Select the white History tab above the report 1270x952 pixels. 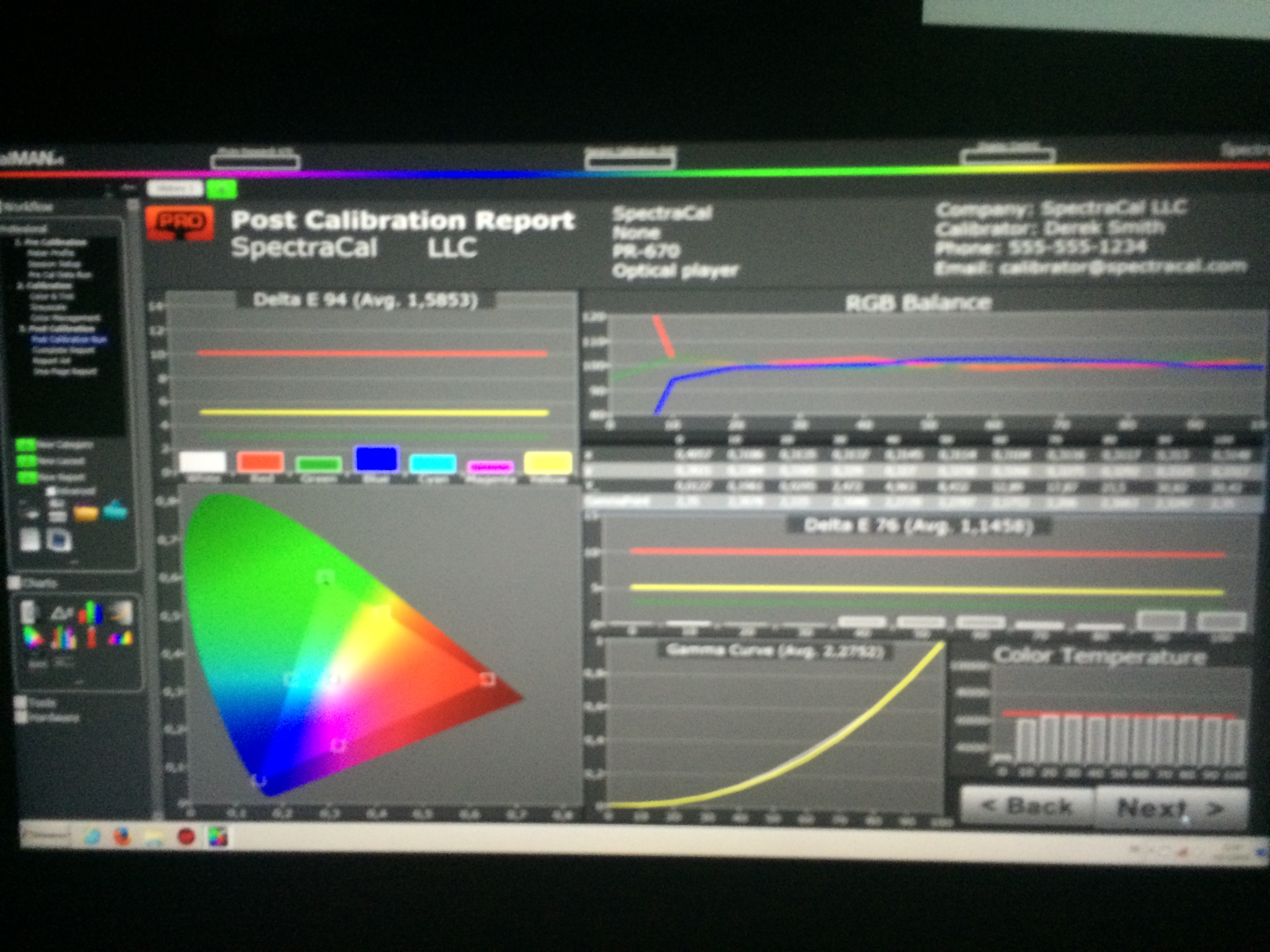click(175, 188)
